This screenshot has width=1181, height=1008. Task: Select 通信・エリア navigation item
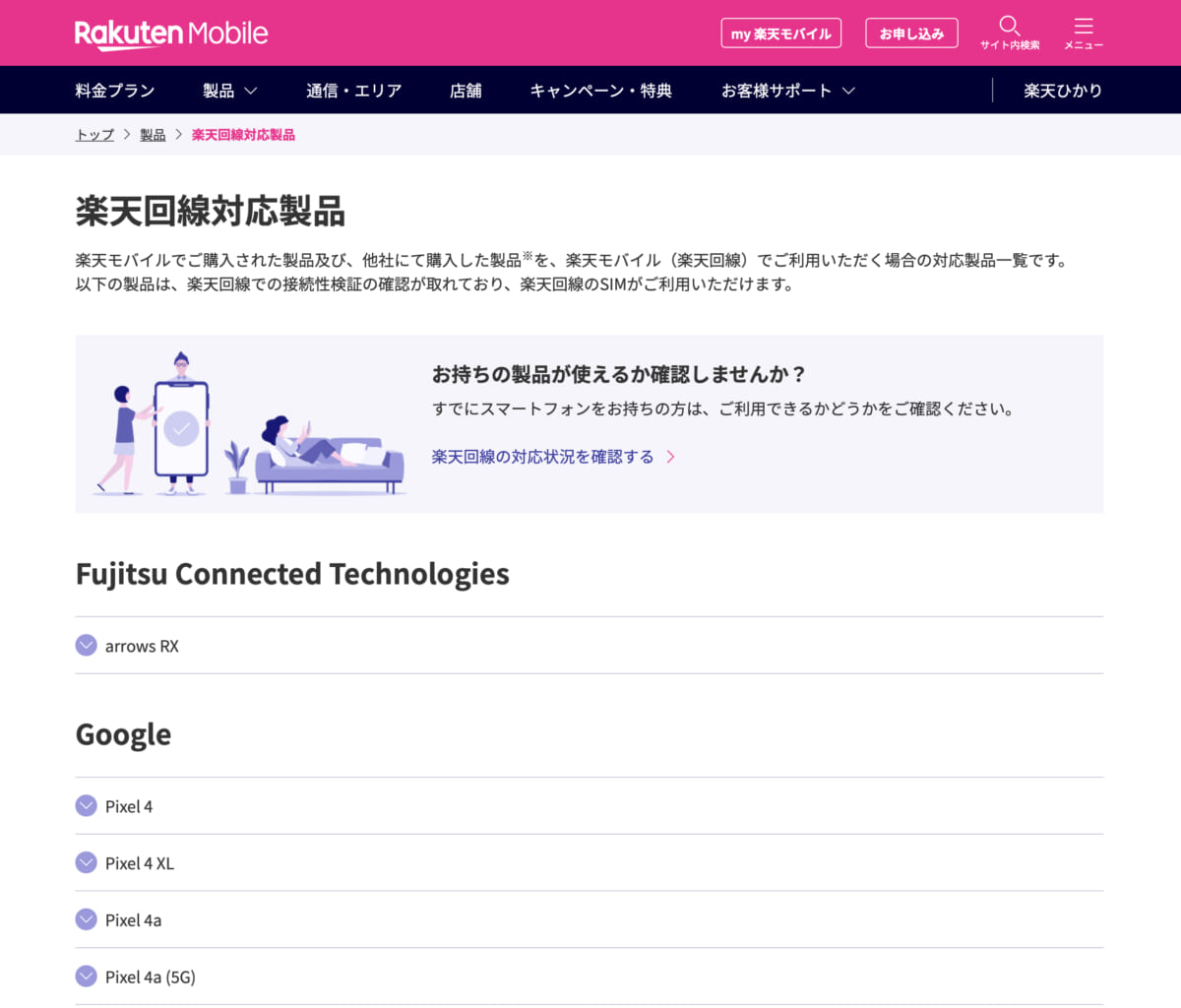353,91
